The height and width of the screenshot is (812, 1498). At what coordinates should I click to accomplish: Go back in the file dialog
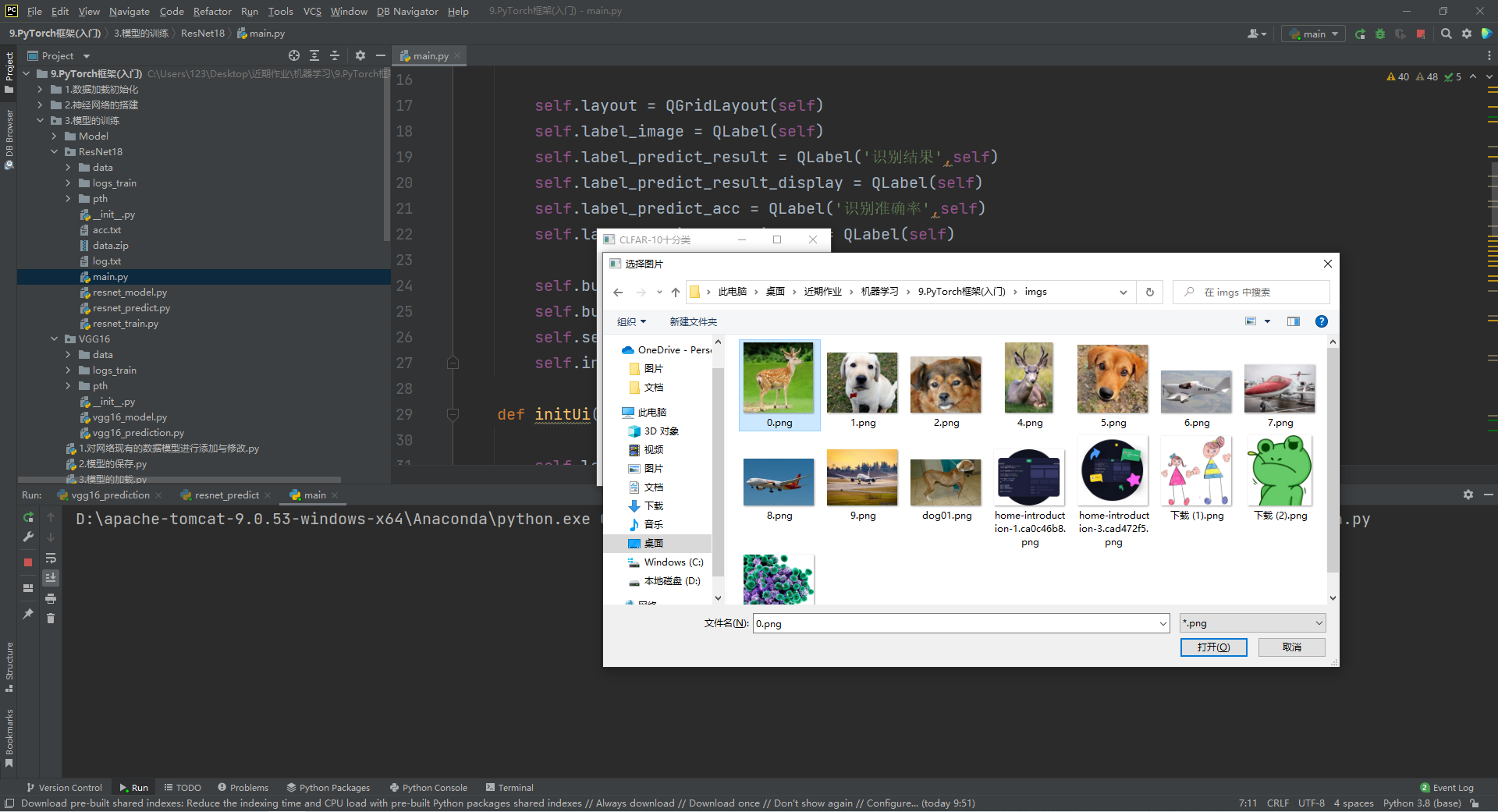618,292
